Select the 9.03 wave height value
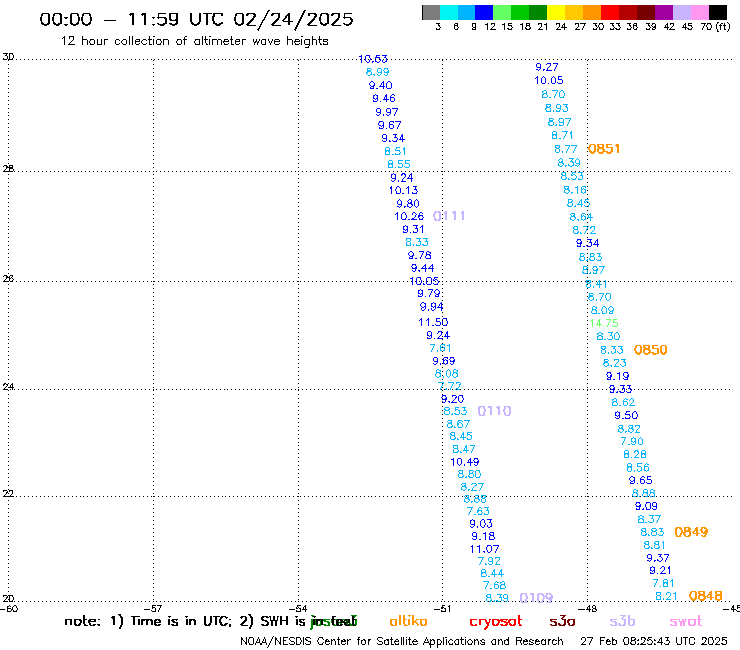Screen dimensions: 740x650 tap(481, 524)
